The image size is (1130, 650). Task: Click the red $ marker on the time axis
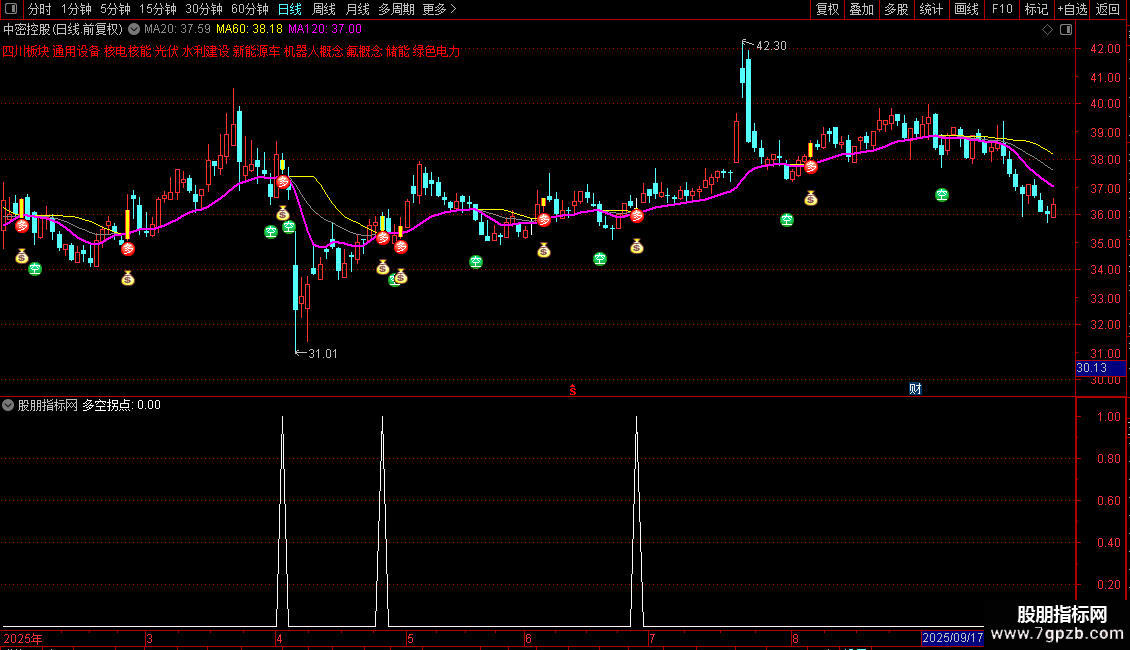573,390
